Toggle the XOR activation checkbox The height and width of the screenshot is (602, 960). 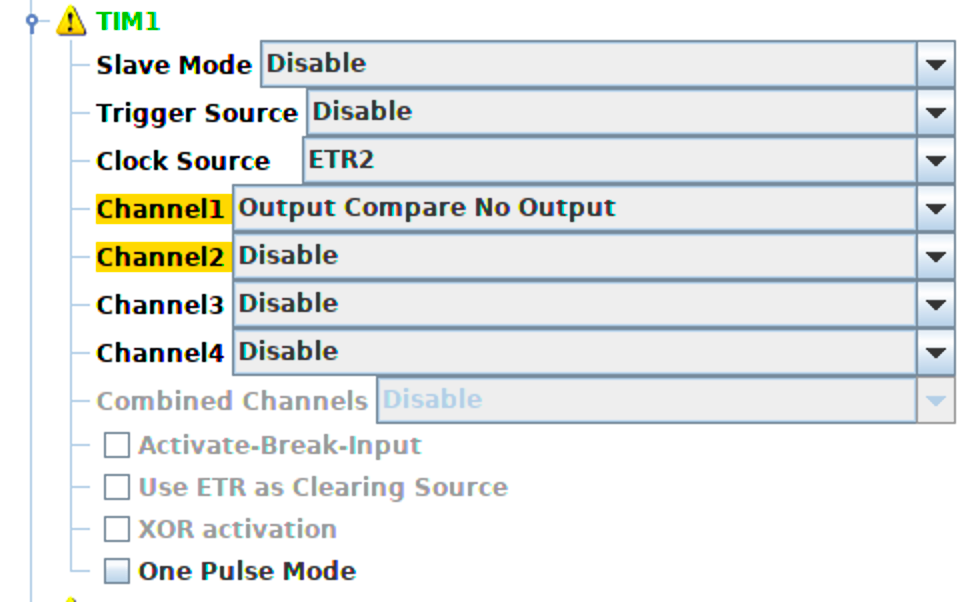point(116,529)
